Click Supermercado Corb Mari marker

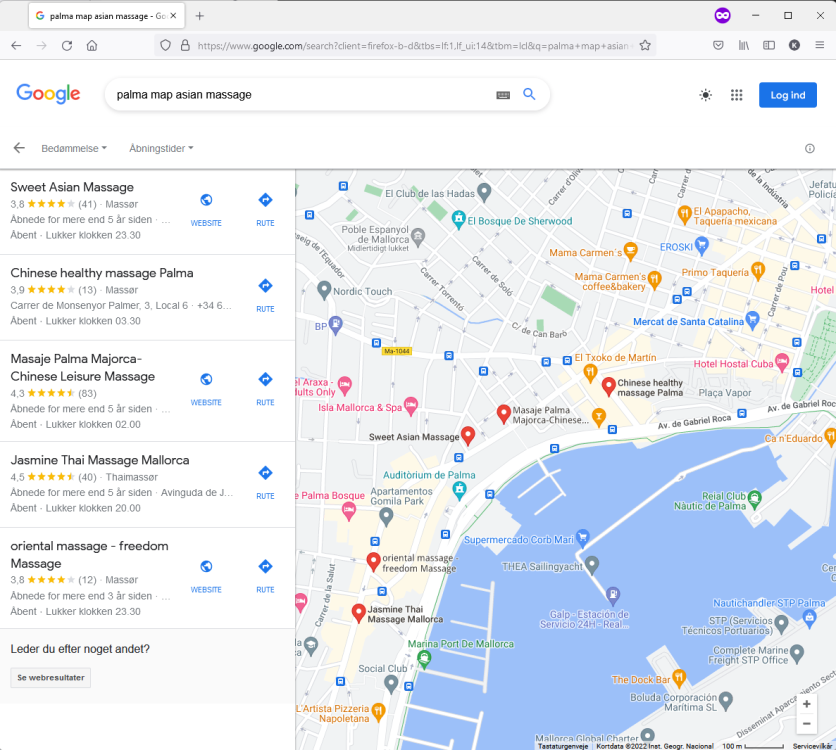click(x=582, y=538)
